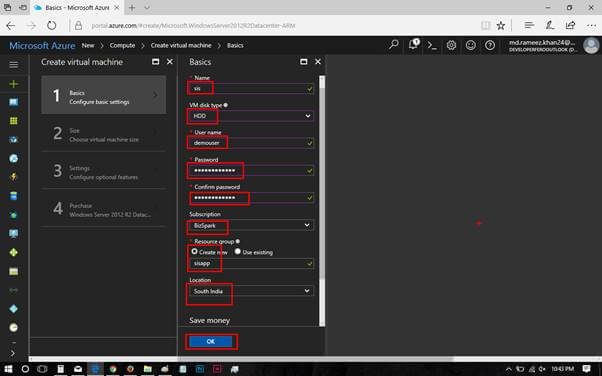
Task: Click the Name input field
Action: point(251,89)
